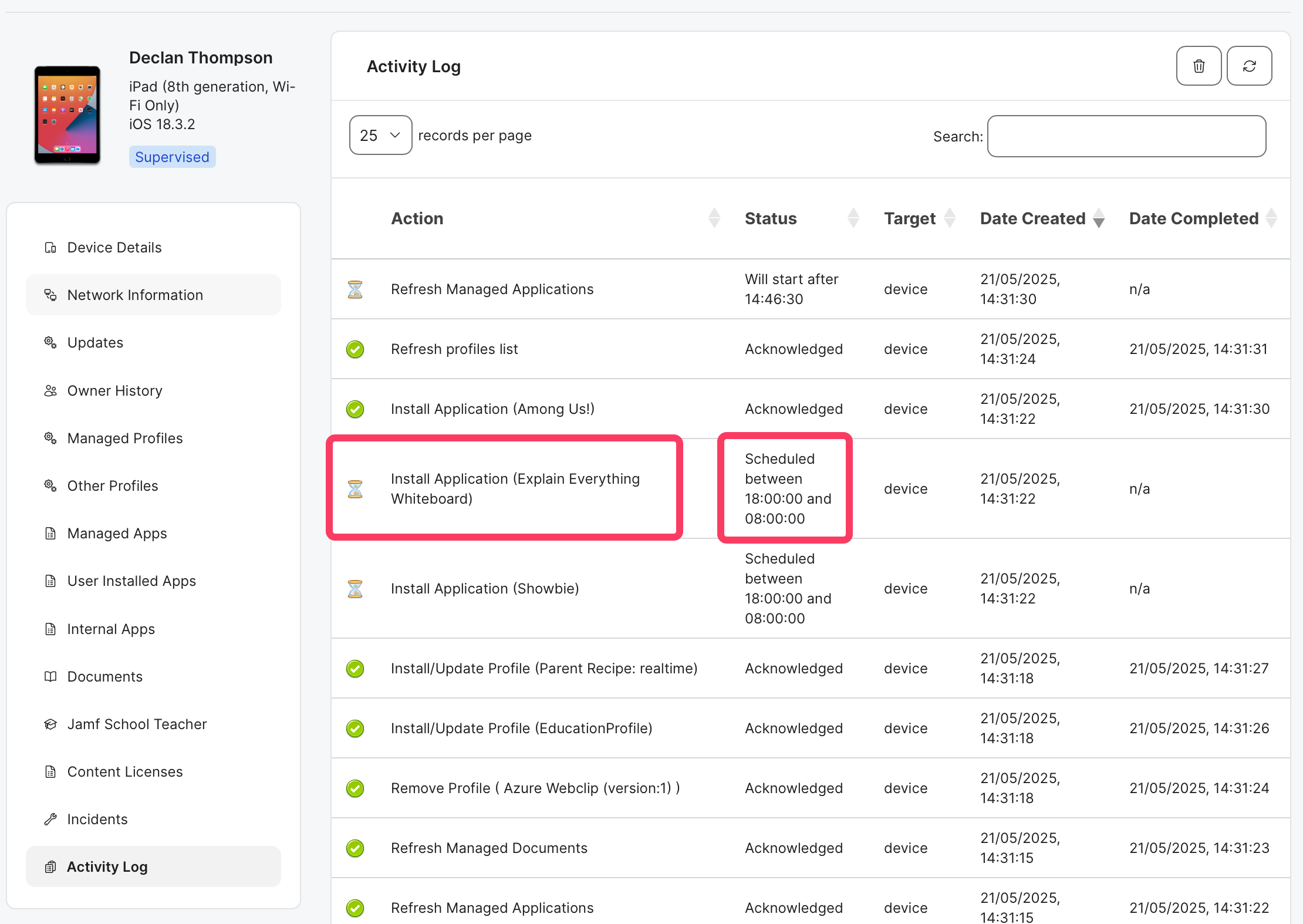Click the Network Information sidebar icon
Image resolution: width=1303 pixels, height=924 pixels.
point(50,295)
